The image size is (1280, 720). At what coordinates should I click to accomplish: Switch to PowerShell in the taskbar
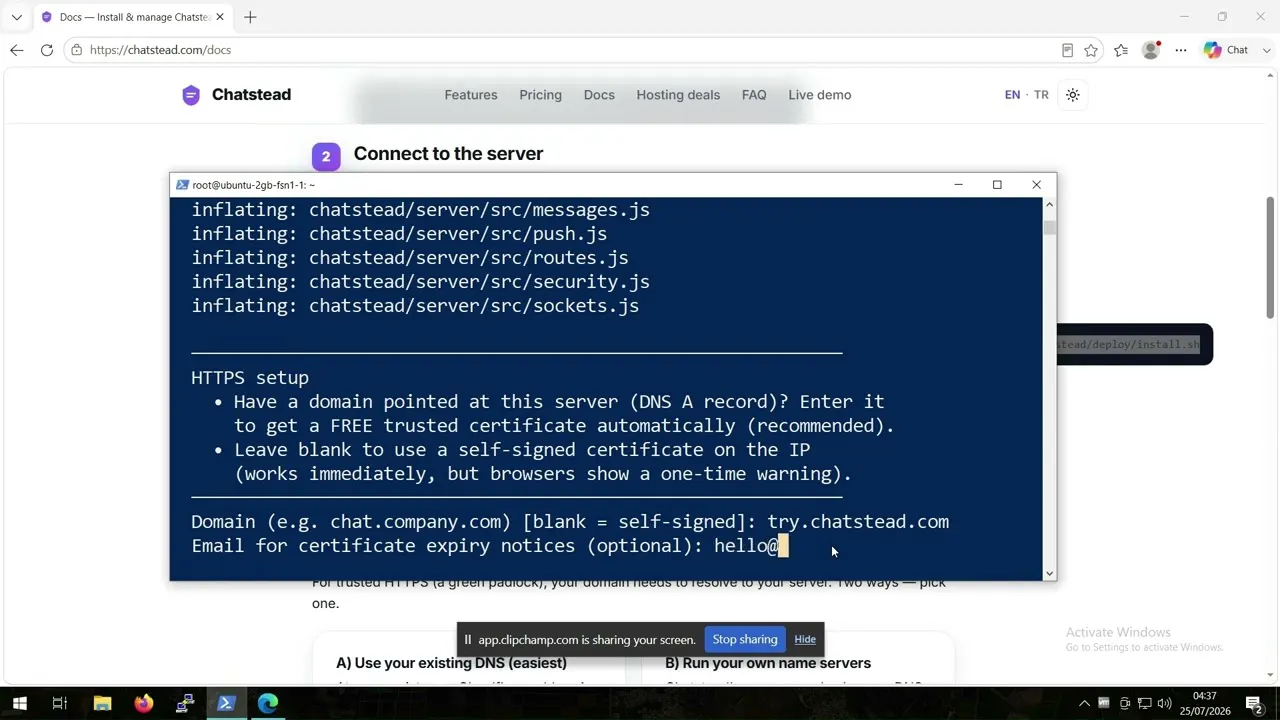point(226,703)
